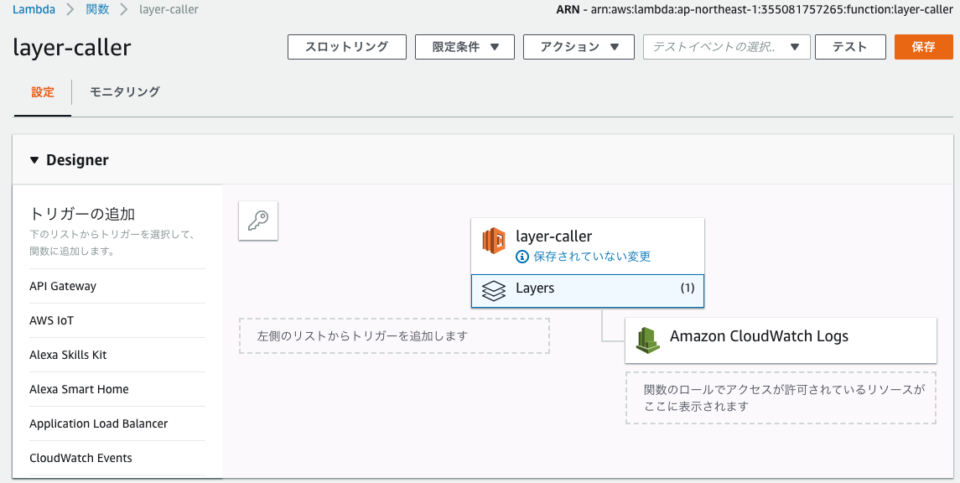Collapse the Designer section triangle

(34, 160)
